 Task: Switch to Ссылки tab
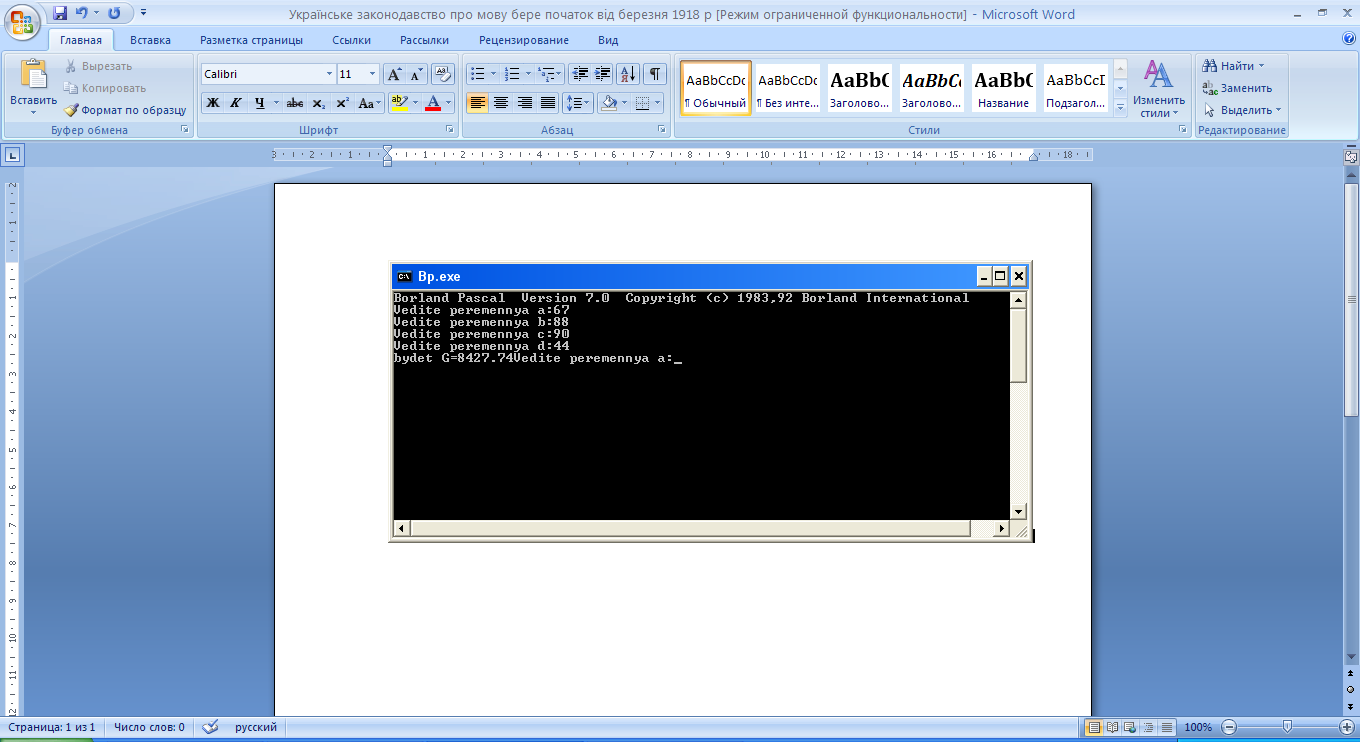pyautogui.click(x=352, y=40)
